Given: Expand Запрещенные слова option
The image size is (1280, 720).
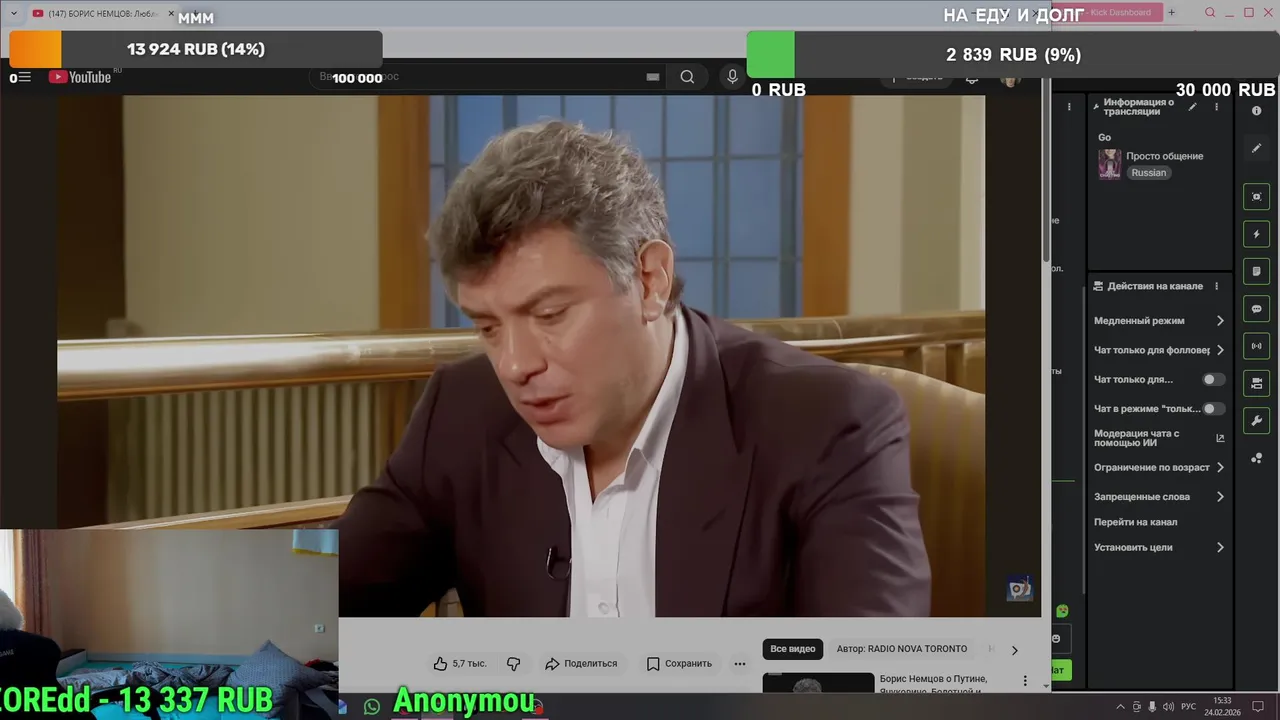Looking at the screenshot, I should tap(1159, 496).
